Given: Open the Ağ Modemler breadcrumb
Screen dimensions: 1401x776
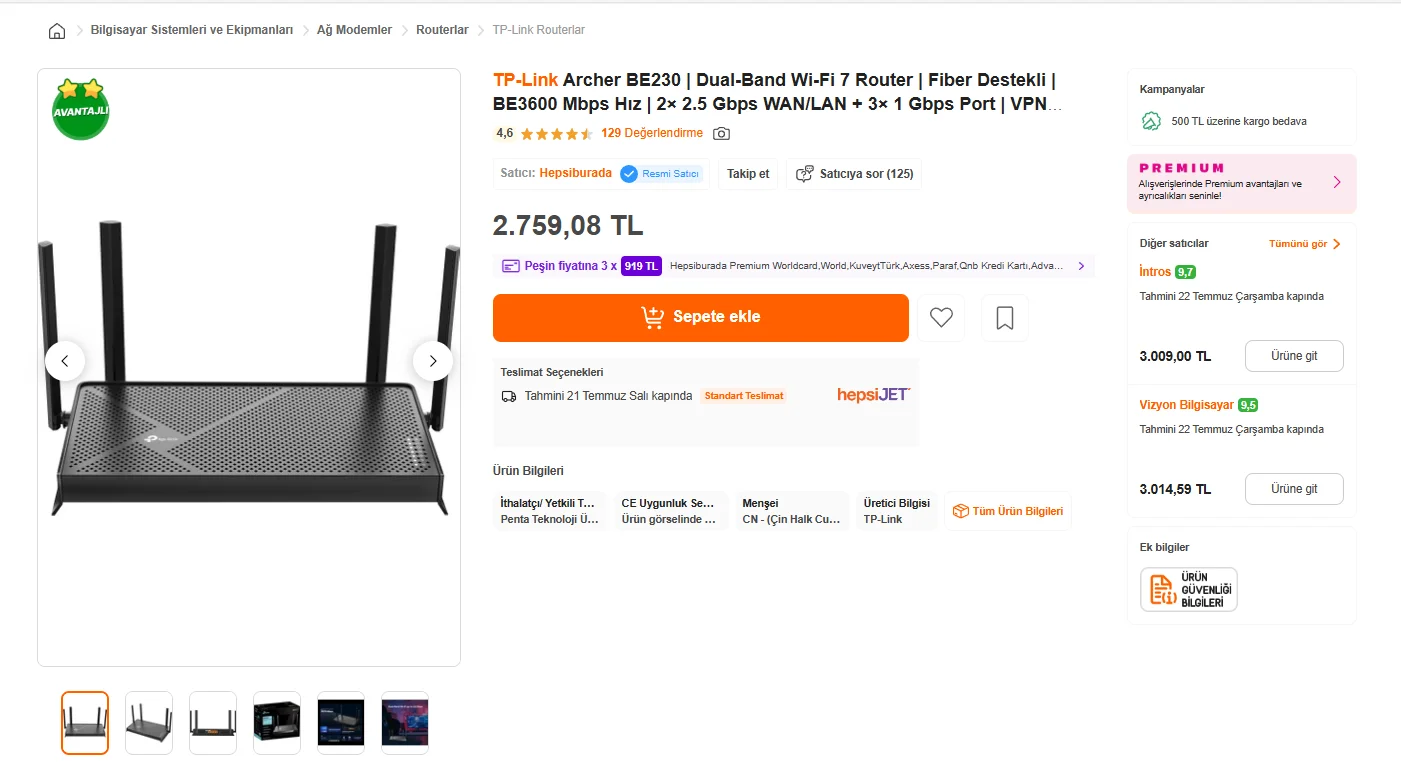Looking at the screenshot, I should tap(354, 30).
